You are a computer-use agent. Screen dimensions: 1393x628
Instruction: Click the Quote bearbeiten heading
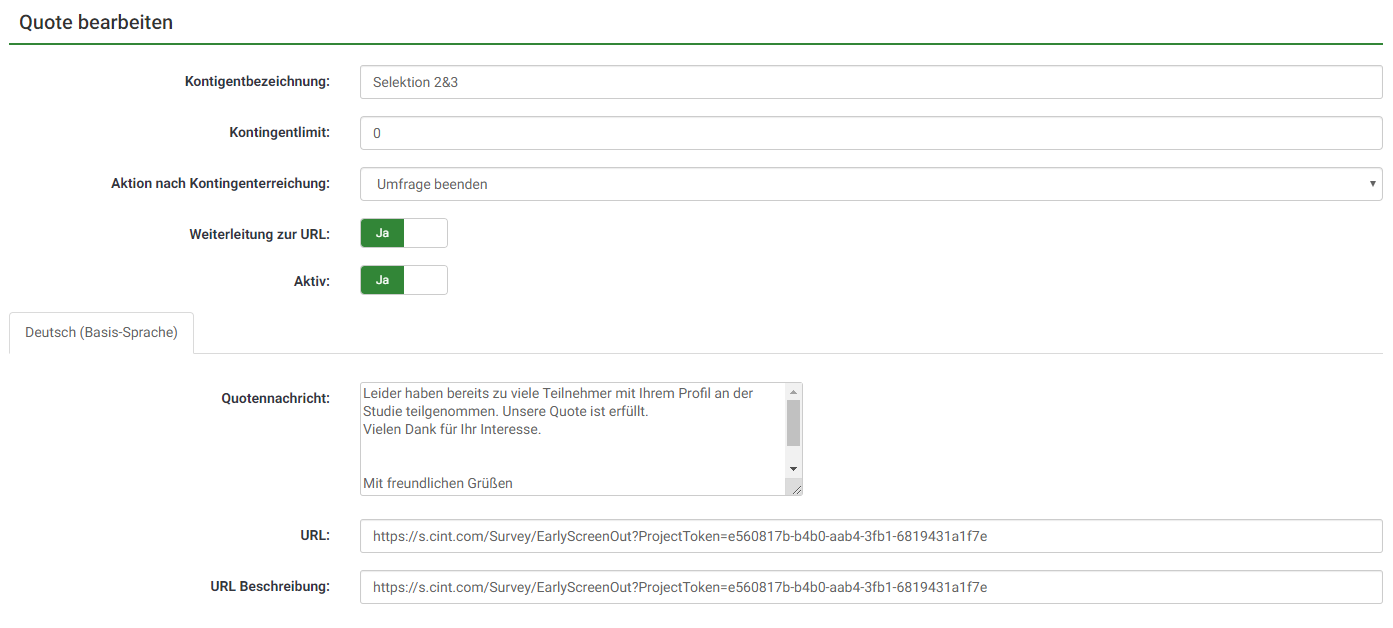[x=96, y=22]
